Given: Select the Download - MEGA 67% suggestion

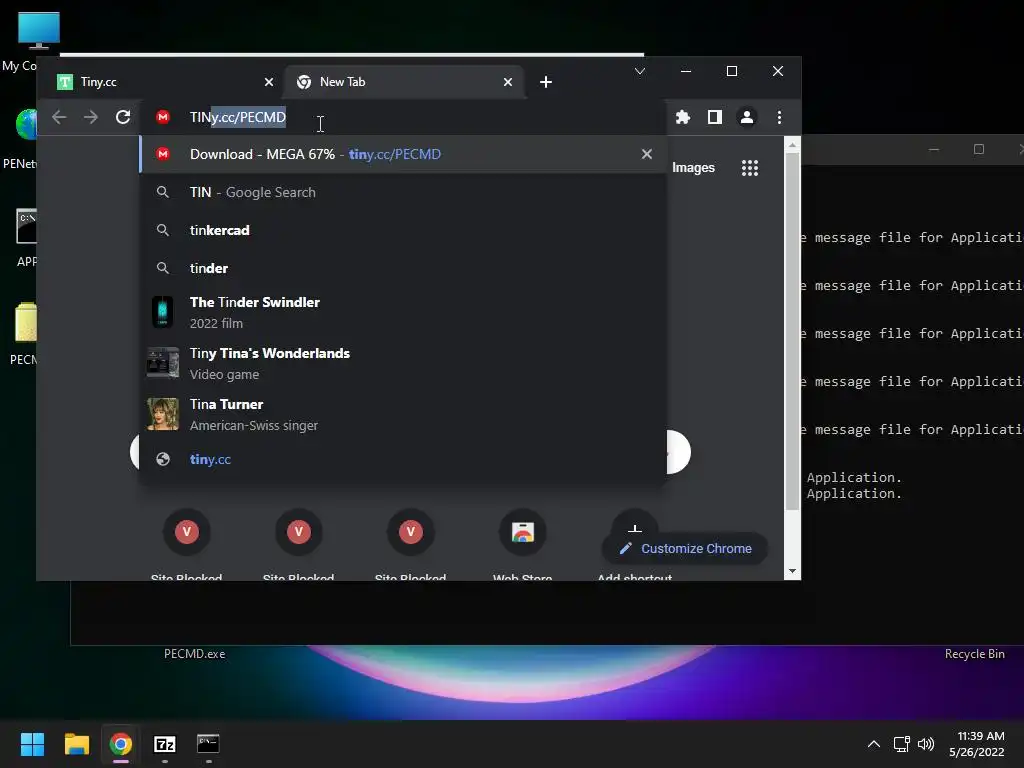Looking at the screenshot, I should tap(404, 154).
